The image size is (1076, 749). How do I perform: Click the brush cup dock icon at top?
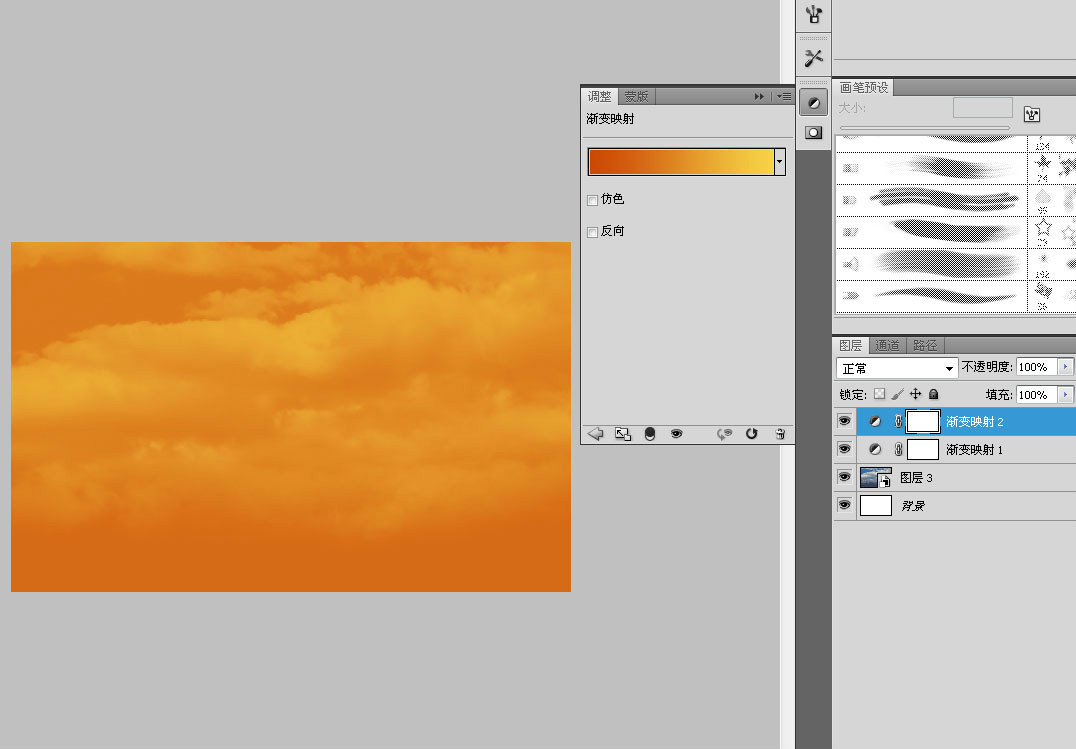coord(814,14)
